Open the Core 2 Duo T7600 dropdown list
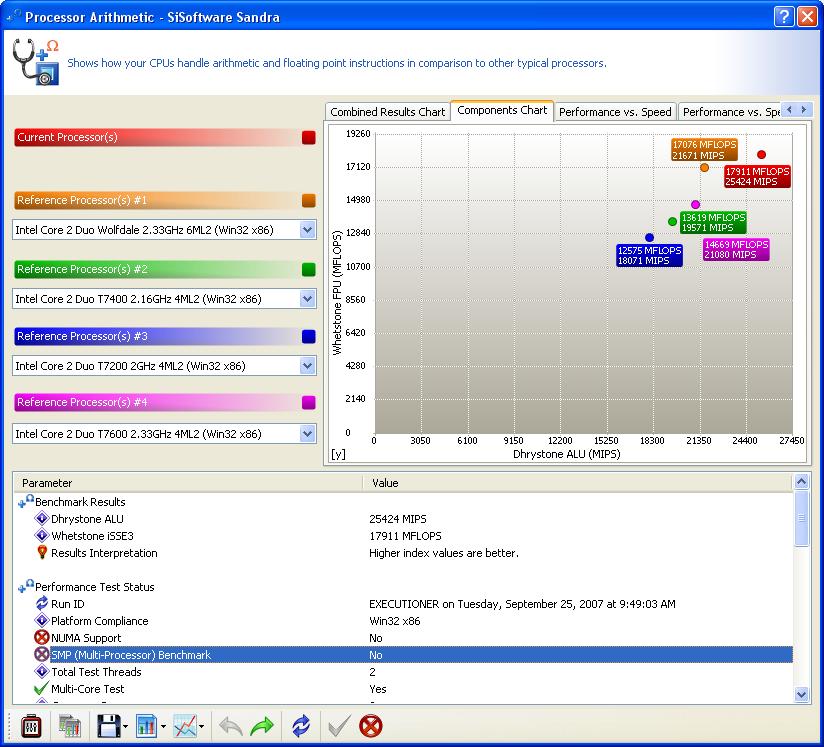824x747 pixels. coord(308,434)
